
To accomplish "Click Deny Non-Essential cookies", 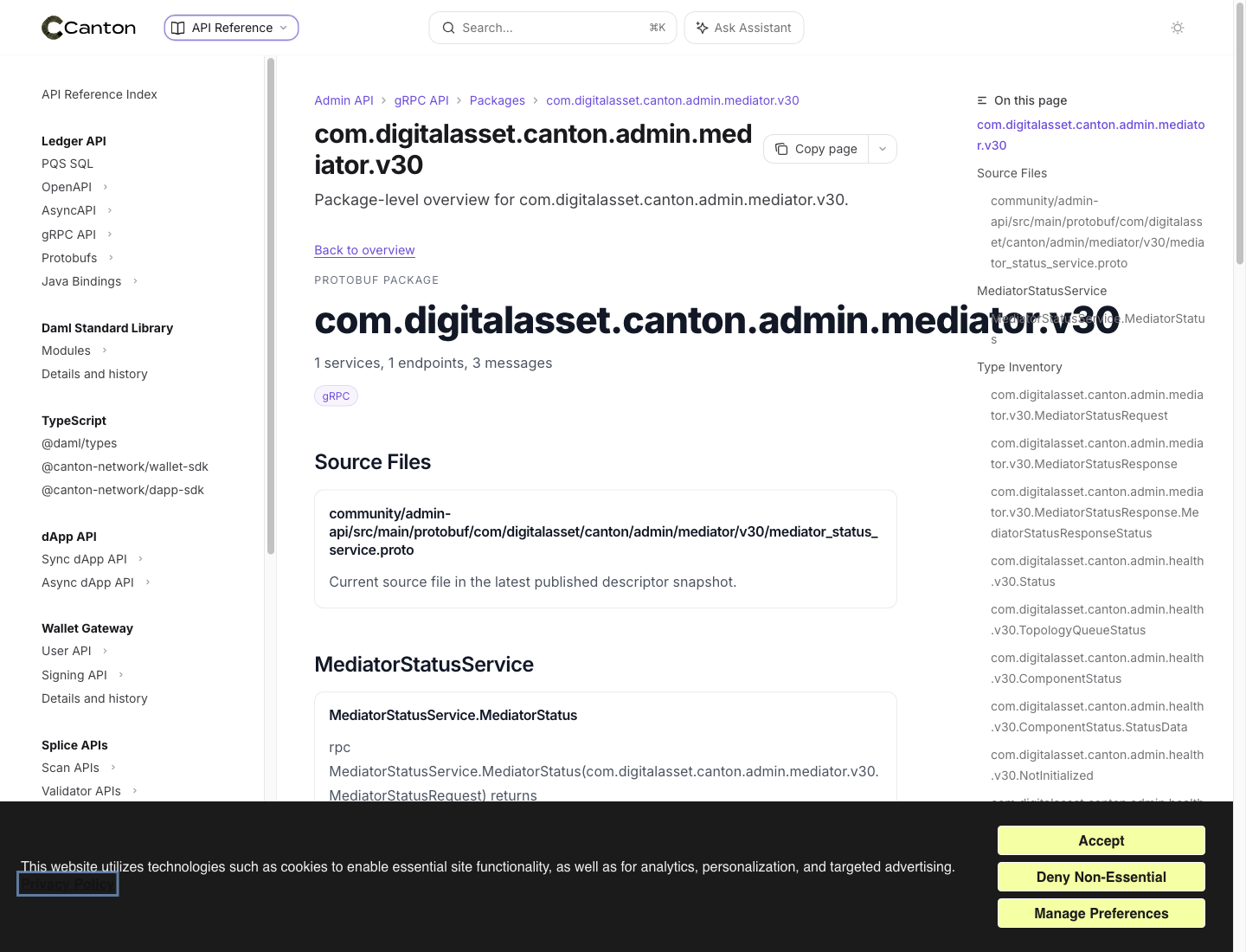I will [1101, 877].
